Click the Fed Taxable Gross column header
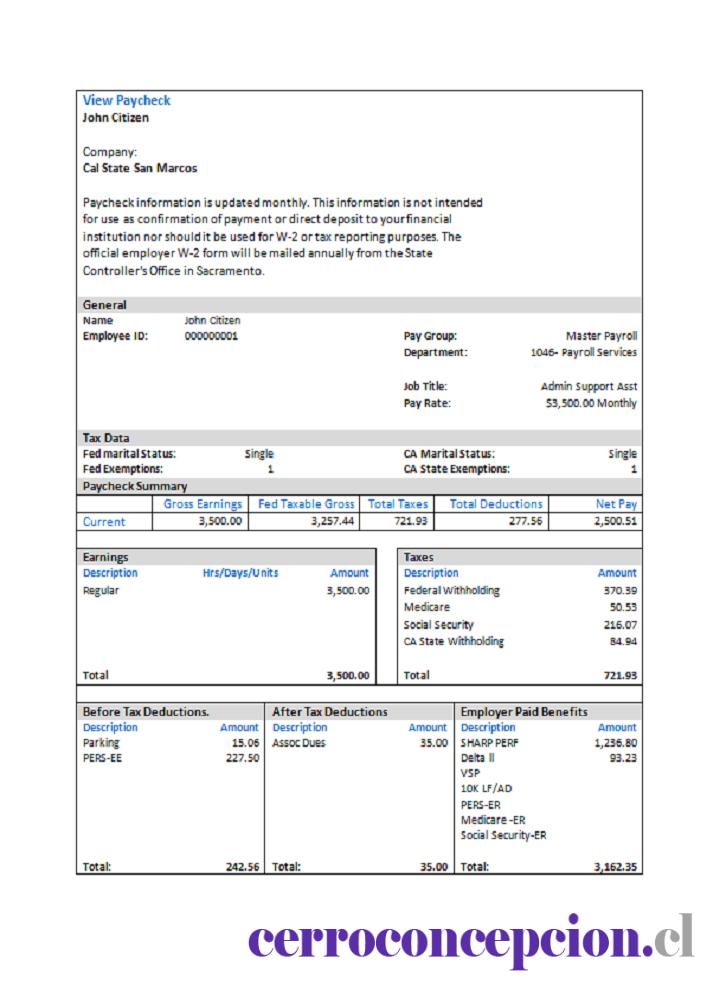720x1000 pixels. (x=305, y=504)
